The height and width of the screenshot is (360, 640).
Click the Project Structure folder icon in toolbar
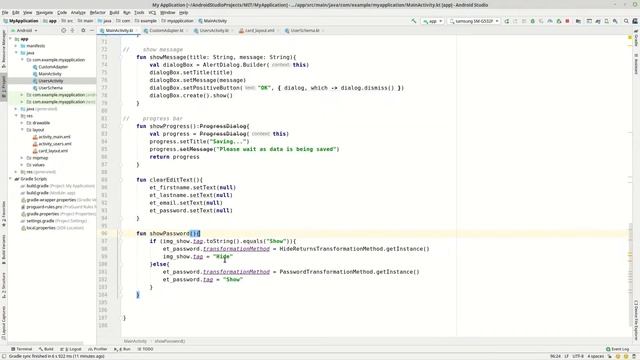pos(578,21)
